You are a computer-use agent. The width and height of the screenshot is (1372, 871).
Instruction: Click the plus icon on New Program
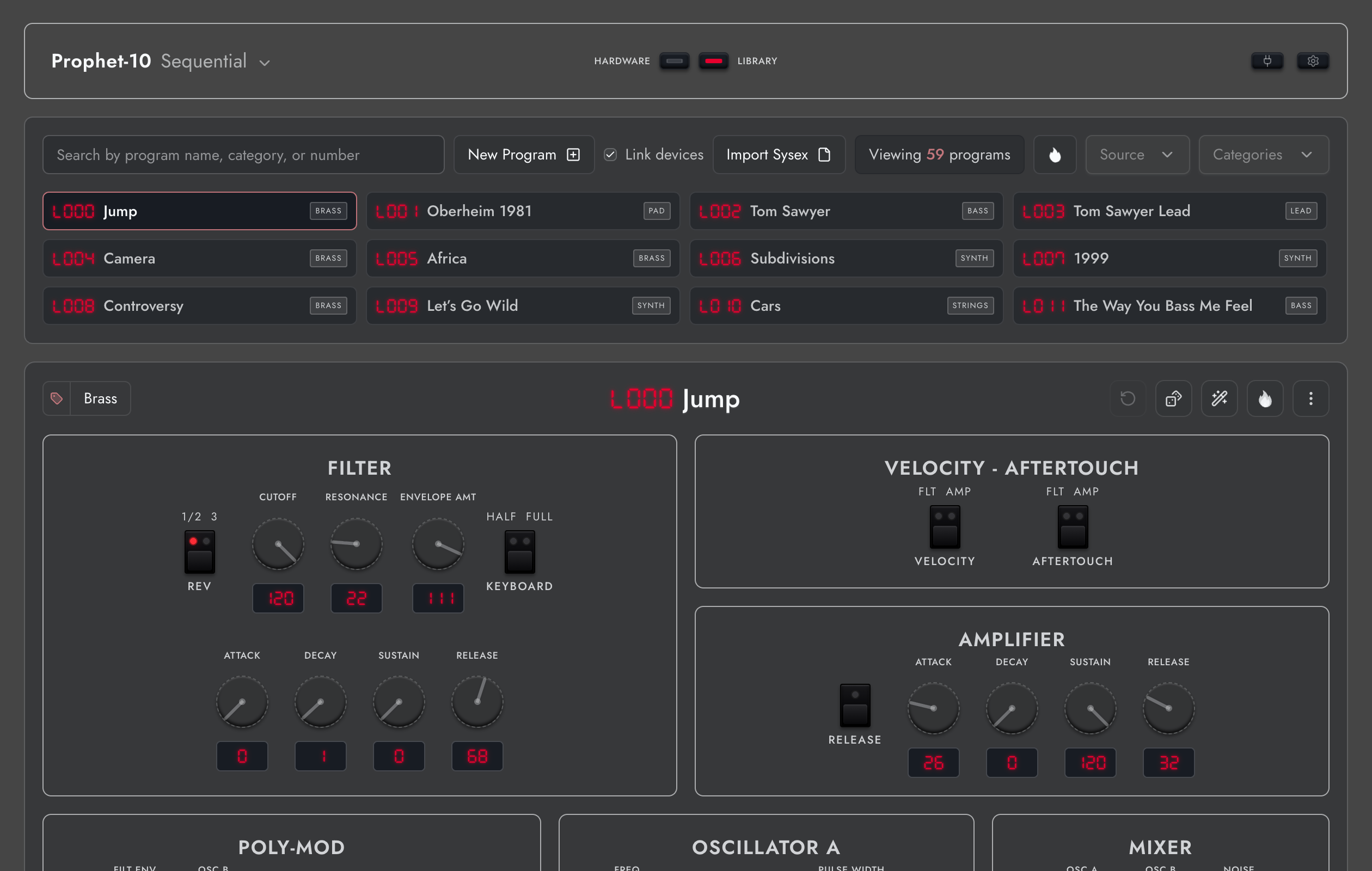click(x=573, y=155)
